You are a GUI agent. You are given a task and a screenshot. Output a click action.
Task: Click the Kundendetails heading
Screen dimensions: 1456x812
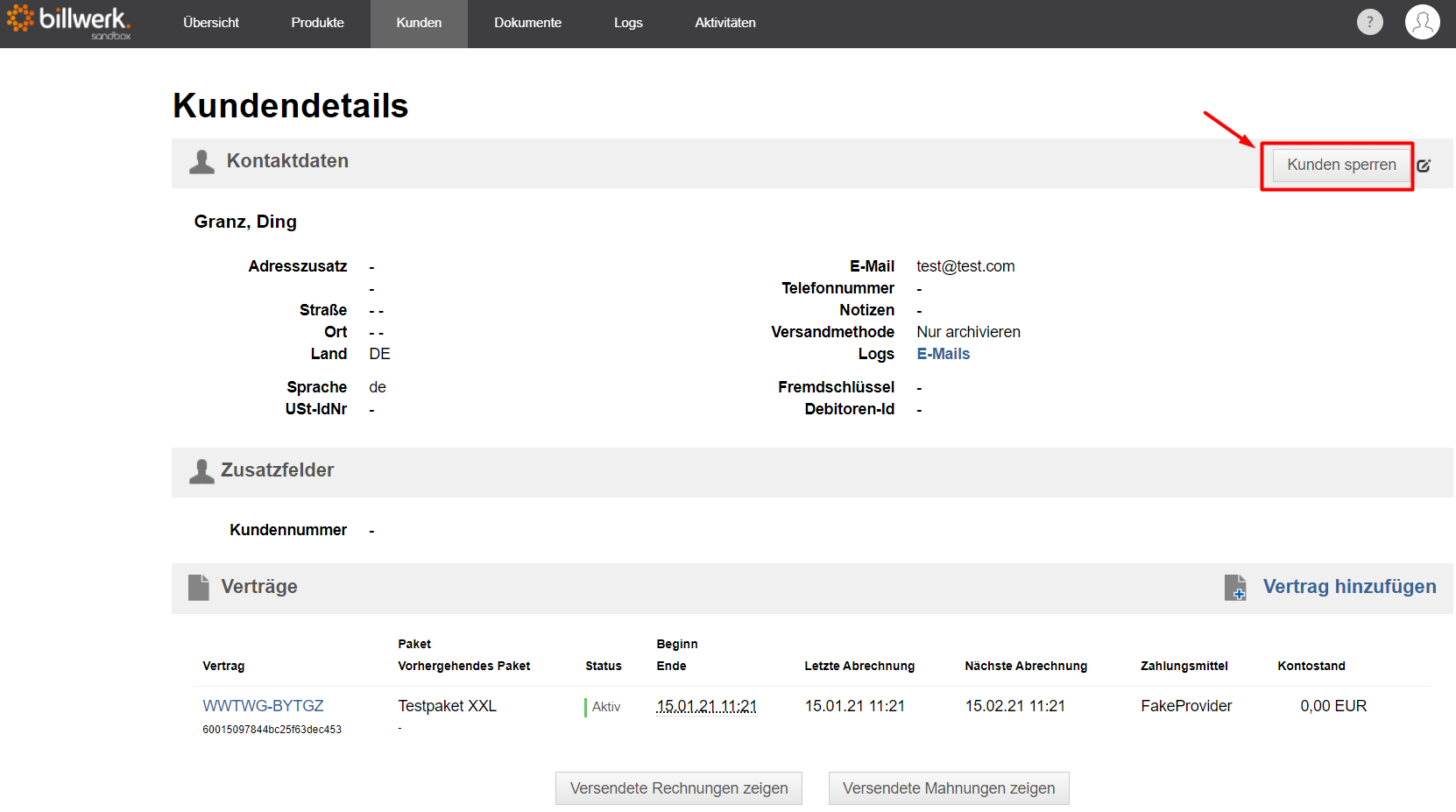coord(291,106)
